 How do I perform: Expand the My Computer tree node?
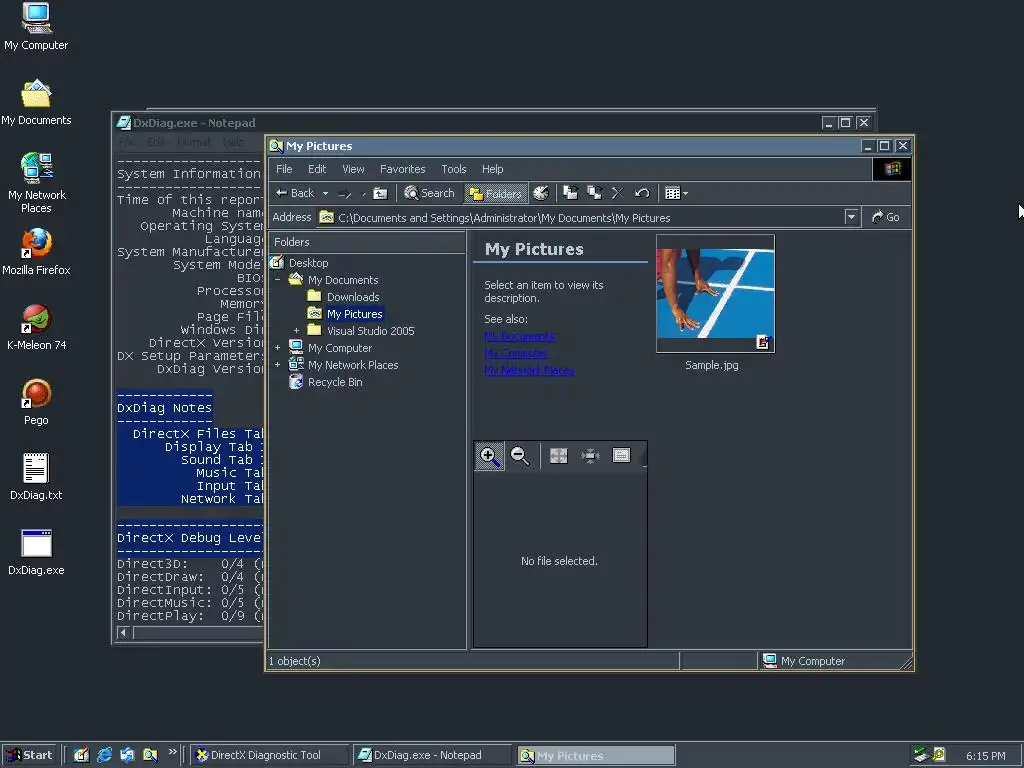(278, 348)
